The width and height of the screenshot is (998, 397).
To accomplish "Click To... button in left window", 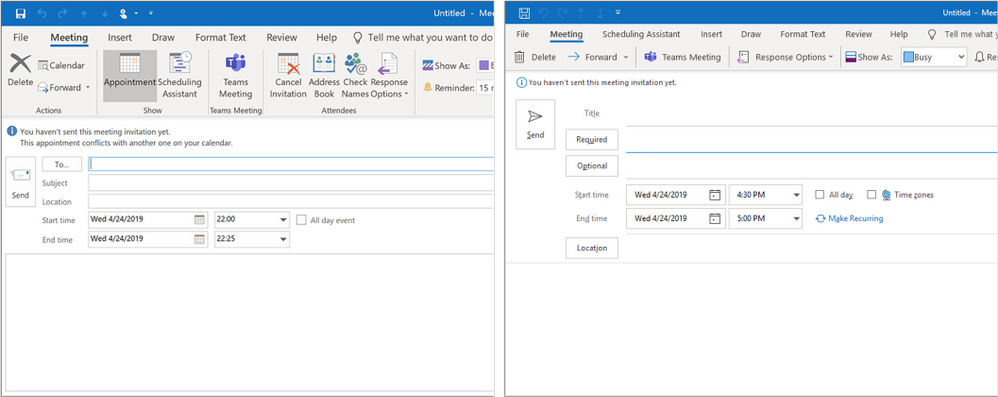I will coord(62,164).
